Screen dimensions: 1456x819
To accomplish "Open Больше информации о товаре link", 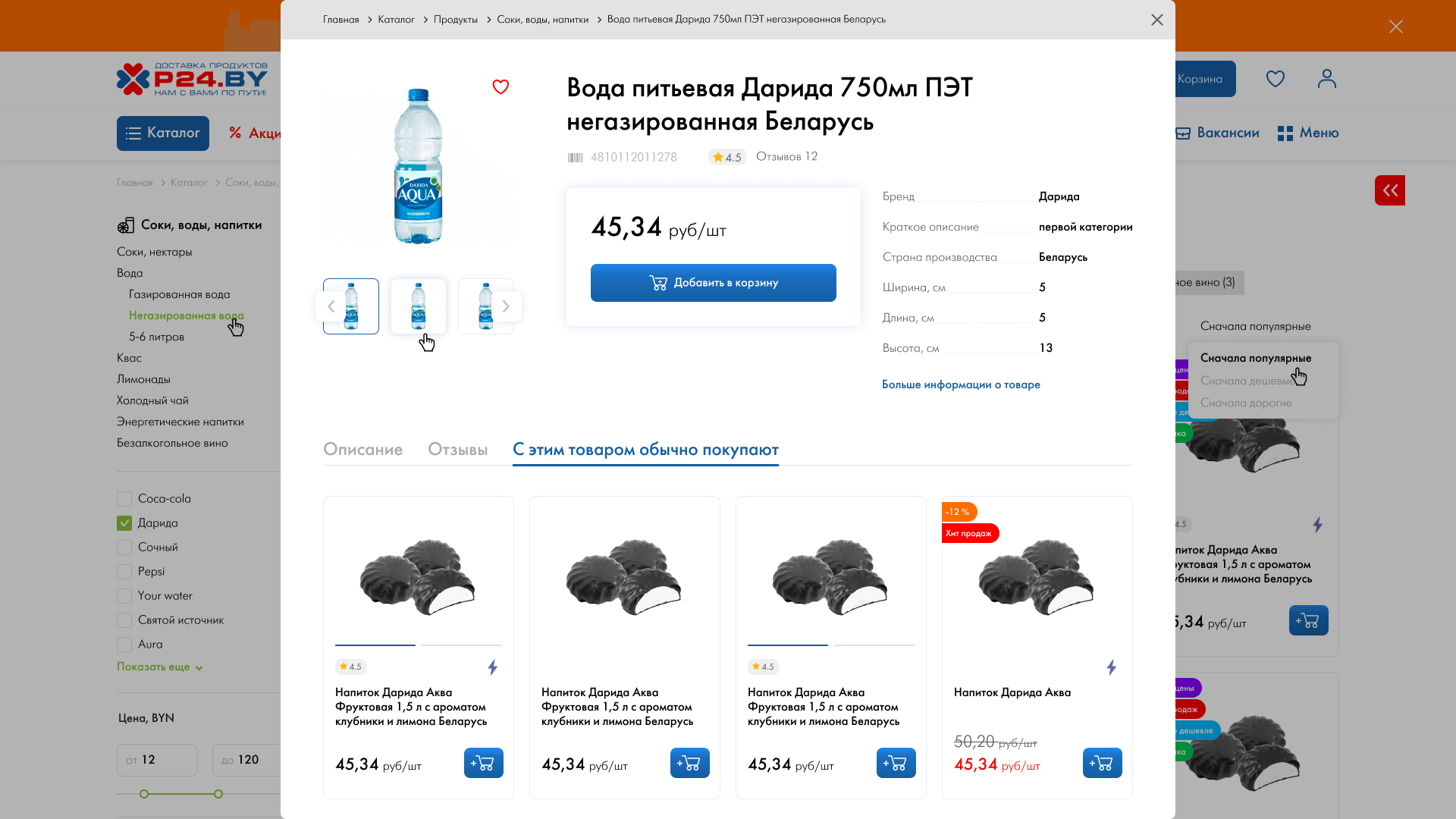I will 961,384.
